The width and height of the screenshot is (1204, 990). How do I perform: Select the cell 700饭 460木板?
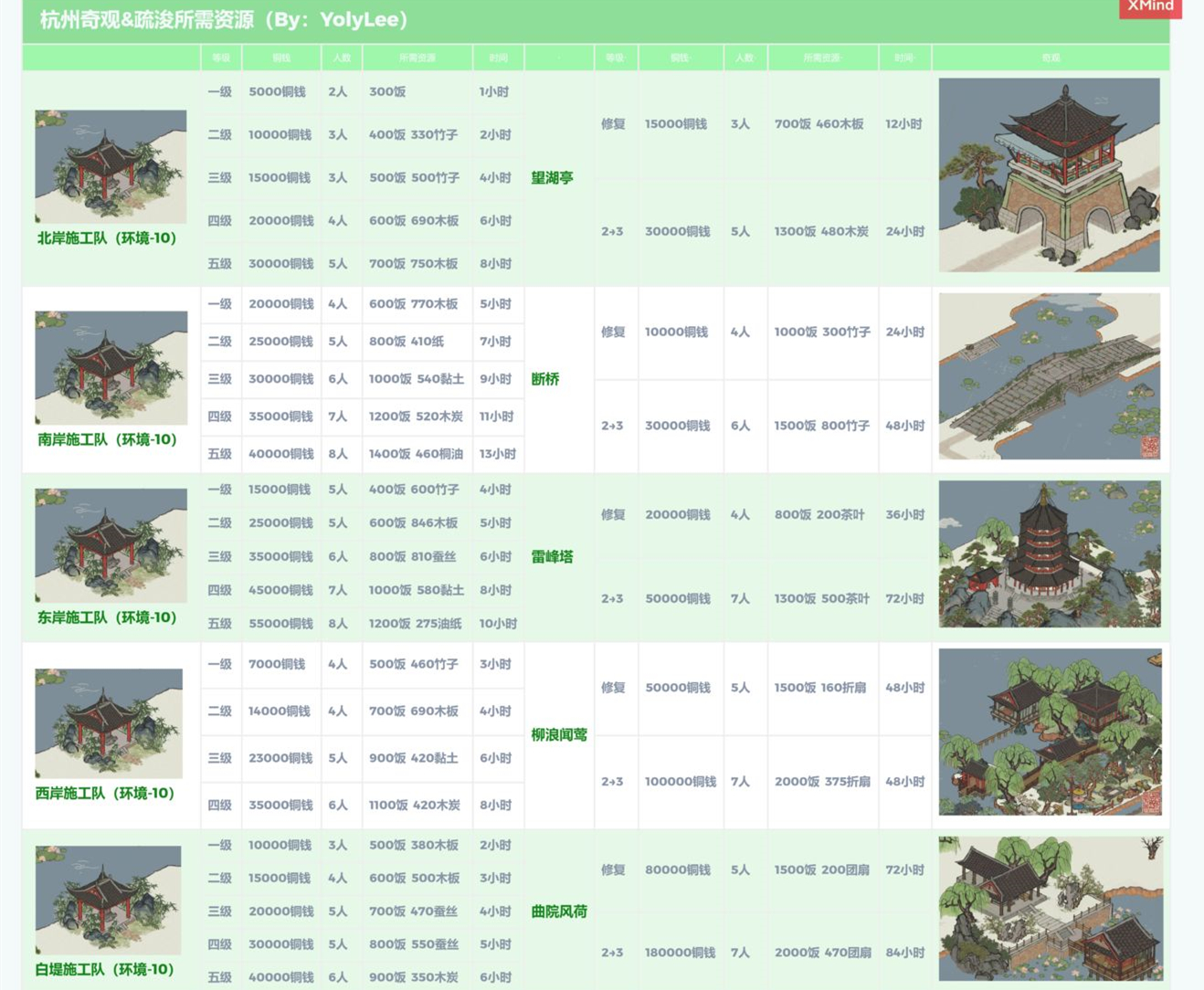[819, 123]
